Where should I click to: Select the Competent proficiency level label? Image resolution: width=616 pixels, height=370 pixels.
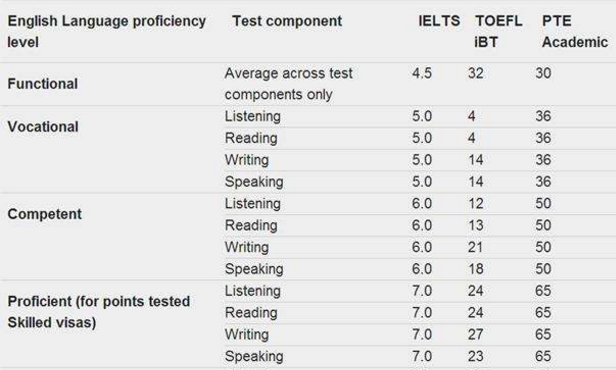[x=44, y=214]
